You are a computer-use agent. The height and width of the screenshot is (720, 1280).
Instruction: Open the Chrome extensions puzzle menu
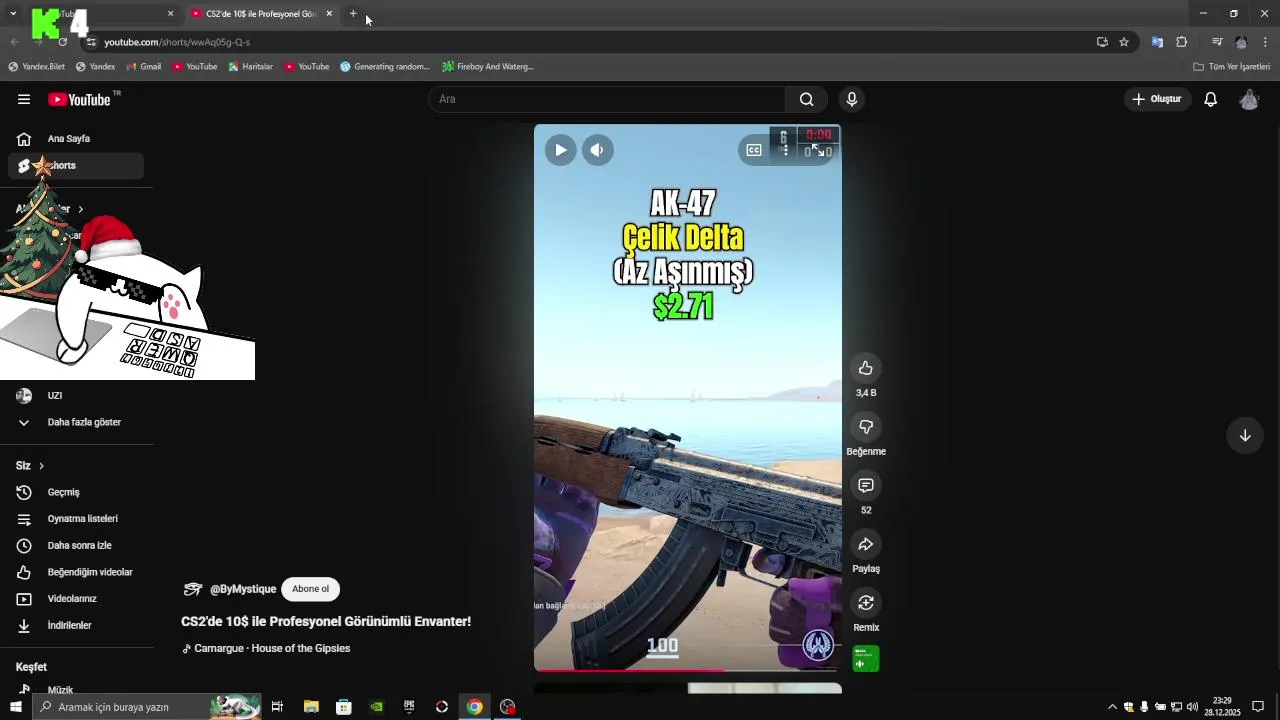pos(1181,42)
